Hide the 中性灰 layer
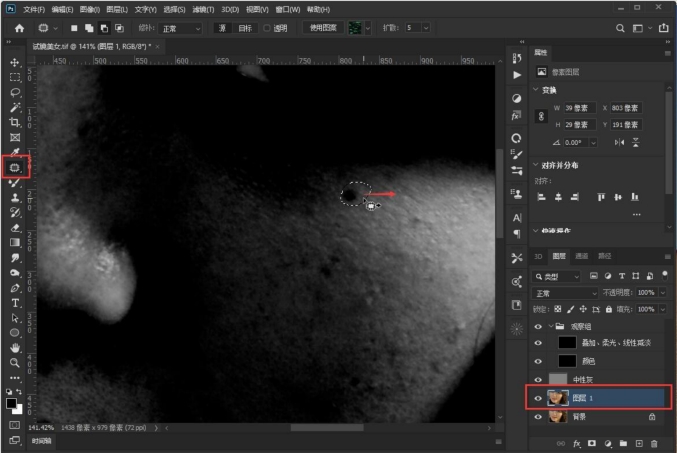 (x=538, y=380)
